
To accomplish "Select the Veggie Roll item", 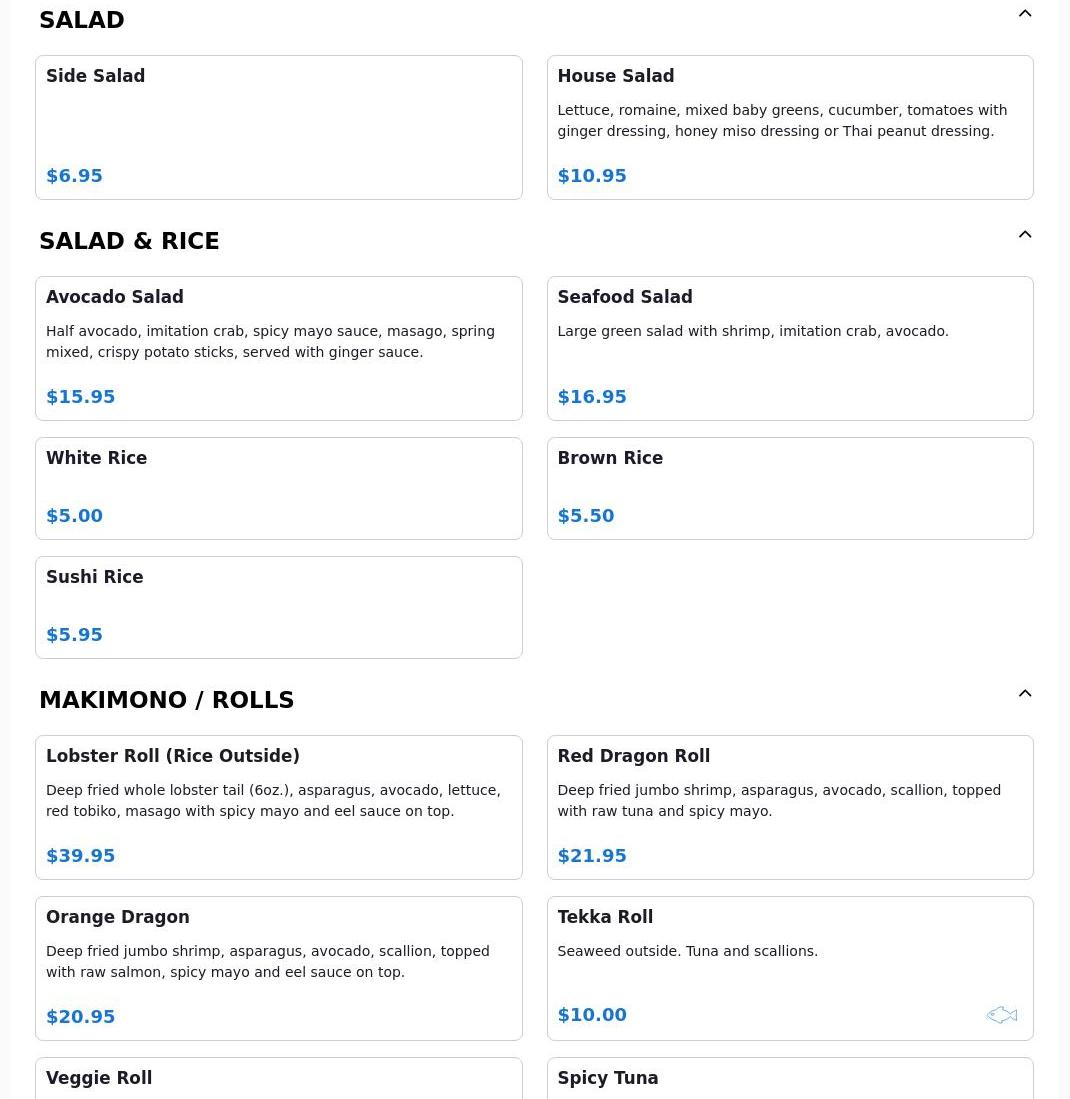I will point(278,1079).
